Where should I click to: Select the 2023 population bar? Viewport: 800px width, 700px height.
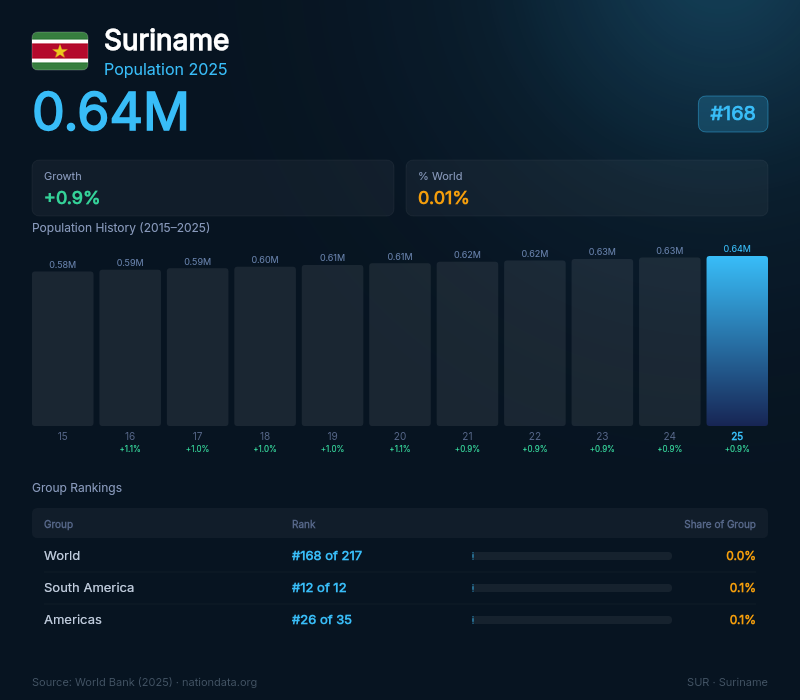[602, 342]
